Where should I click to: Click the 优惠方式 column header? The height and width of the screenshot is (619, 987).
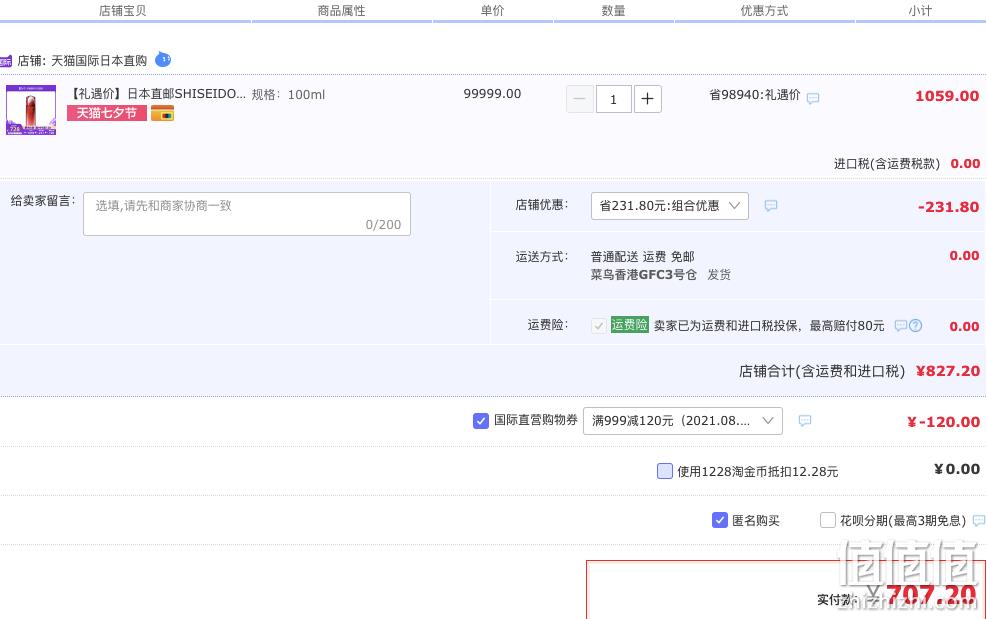point(764,11)
